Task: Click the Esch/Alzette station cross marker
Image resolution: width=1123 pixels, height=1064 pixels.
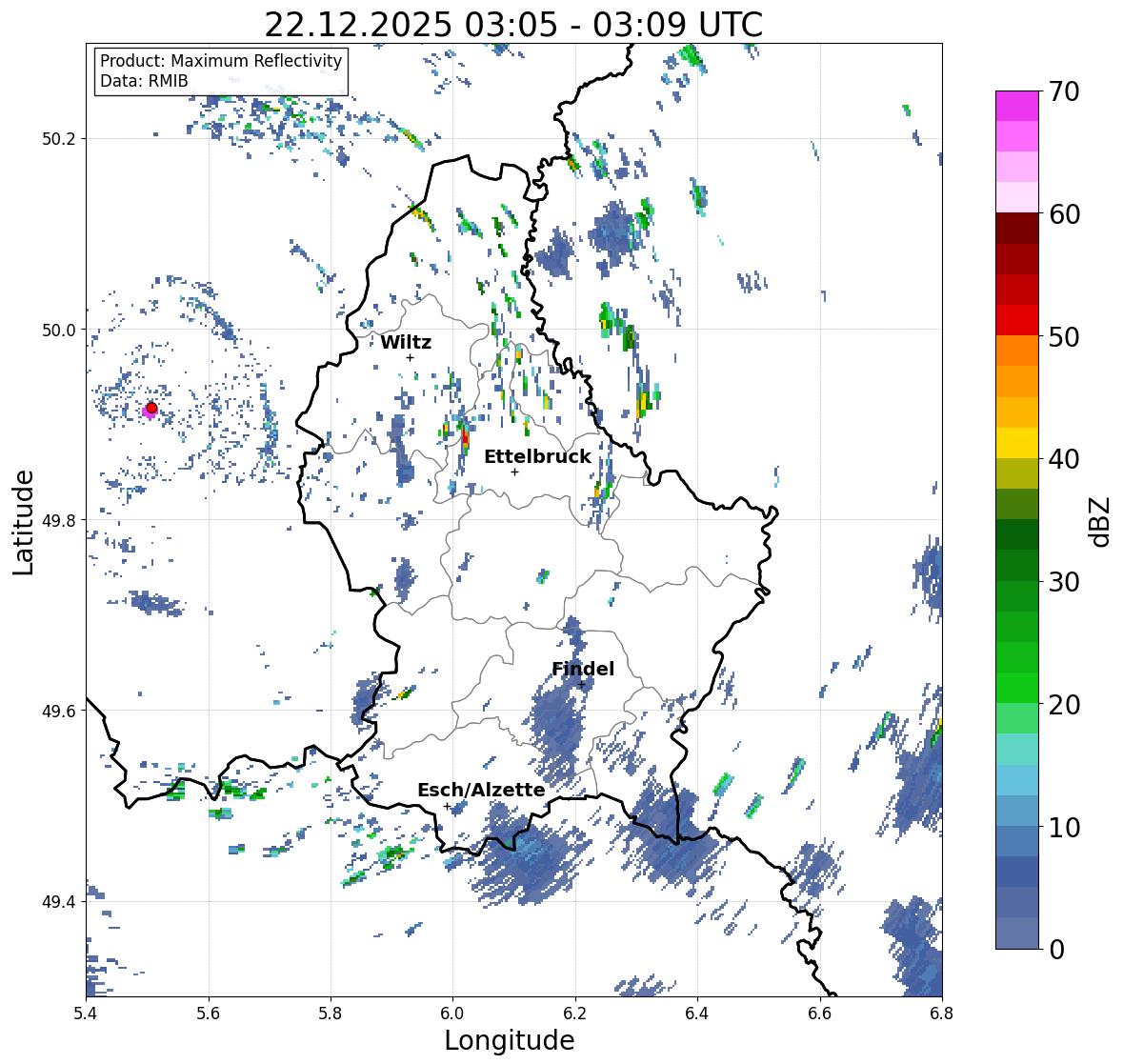Action: 448,806
